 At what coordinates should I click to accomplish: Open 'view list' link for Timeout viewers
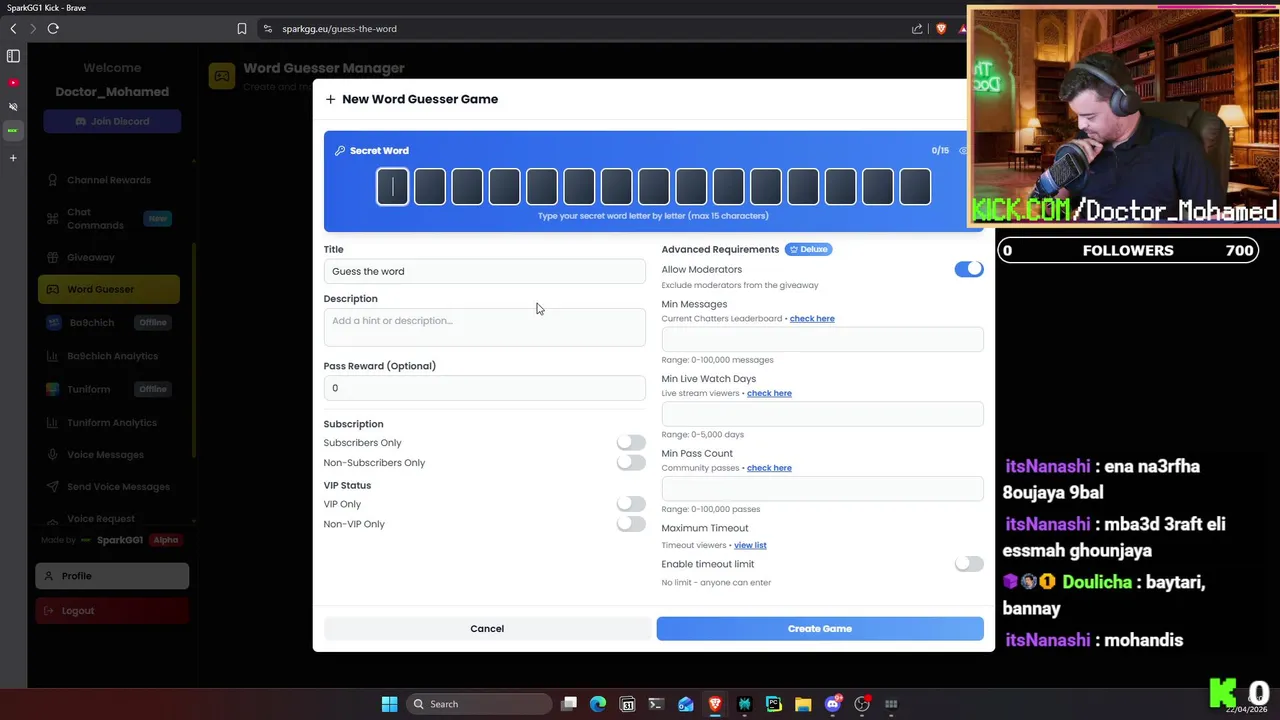coord(750,545)
